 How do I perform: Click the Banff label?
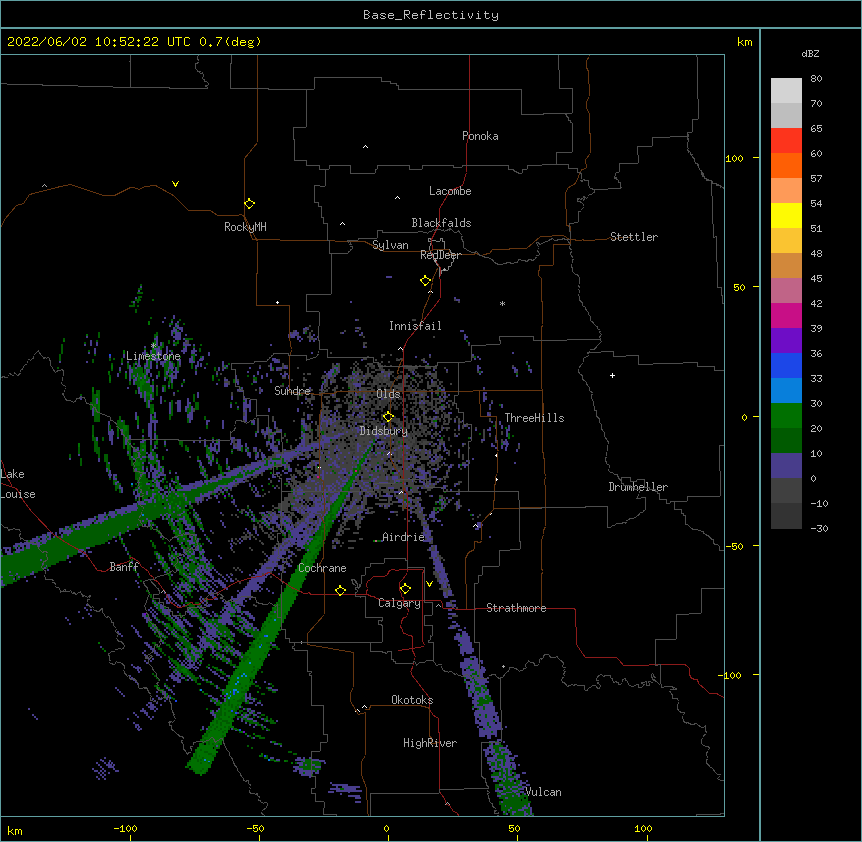[124, 567]
